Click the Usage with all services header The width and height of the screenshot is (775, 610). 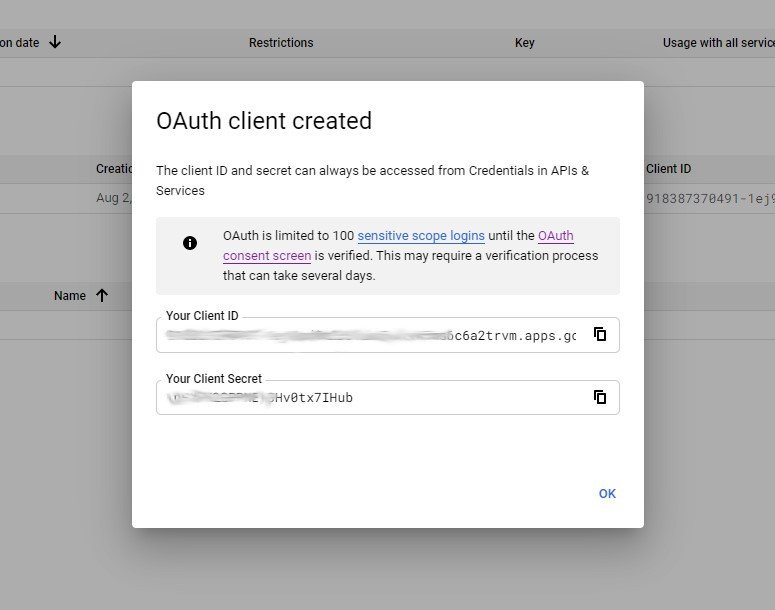pos(719,43)
